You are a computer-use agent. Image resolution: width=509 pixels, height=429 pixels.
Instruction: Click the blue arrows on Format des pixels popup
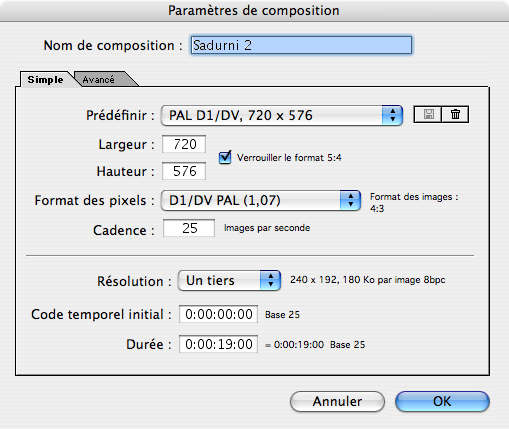[350, 200]
